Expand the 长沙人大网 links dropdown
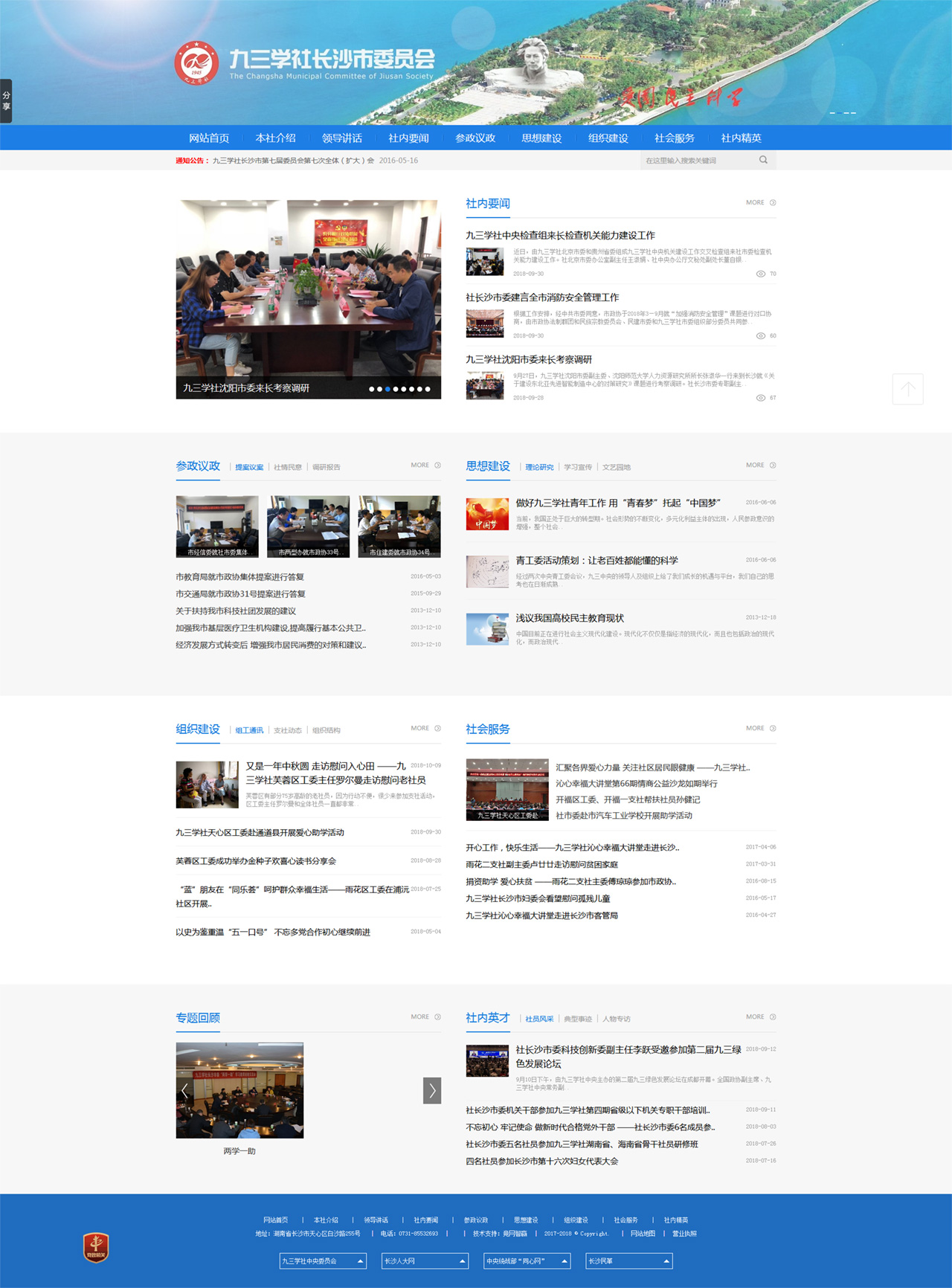 (425, 1260)
